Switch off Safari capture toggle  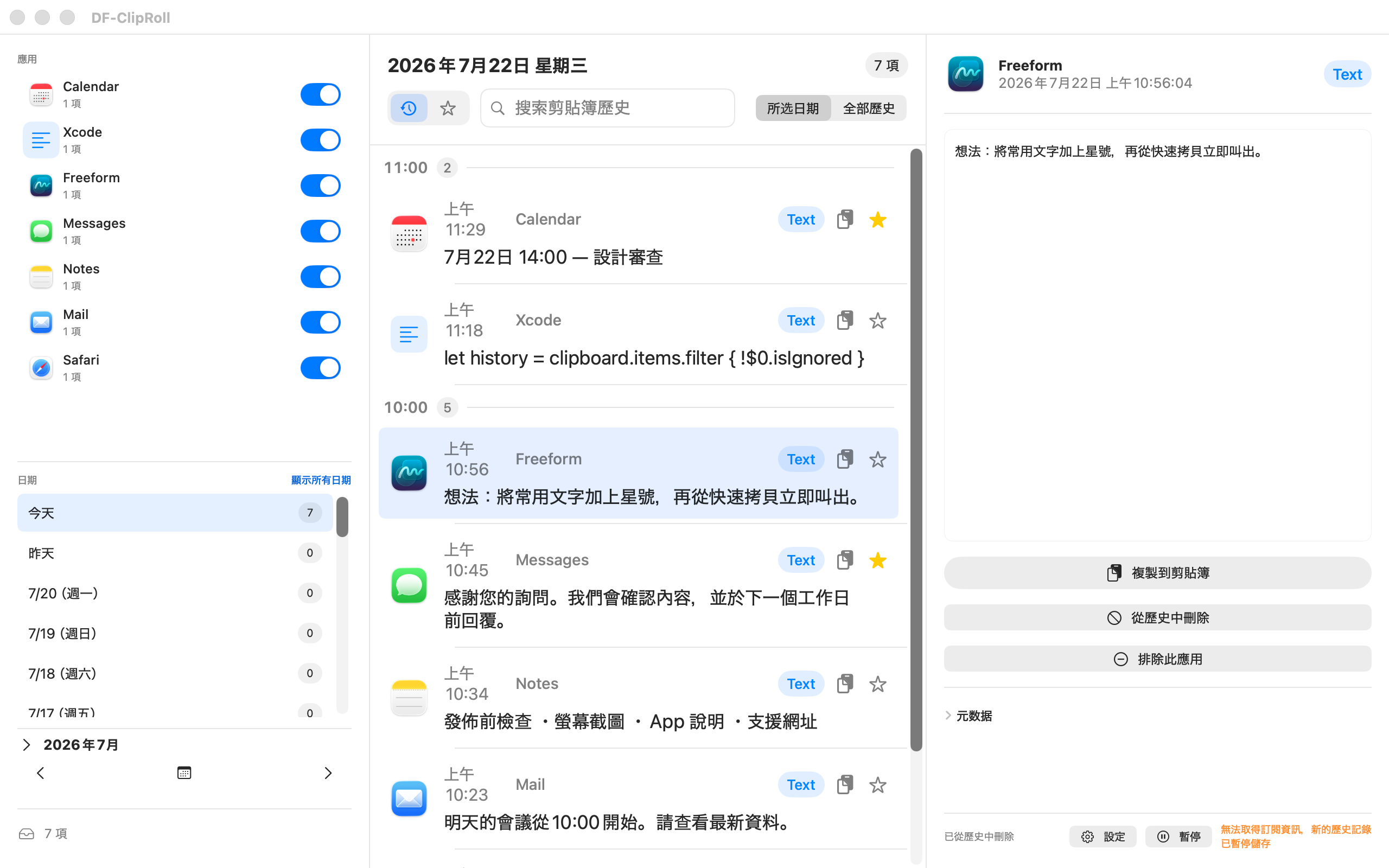point(320,368)
